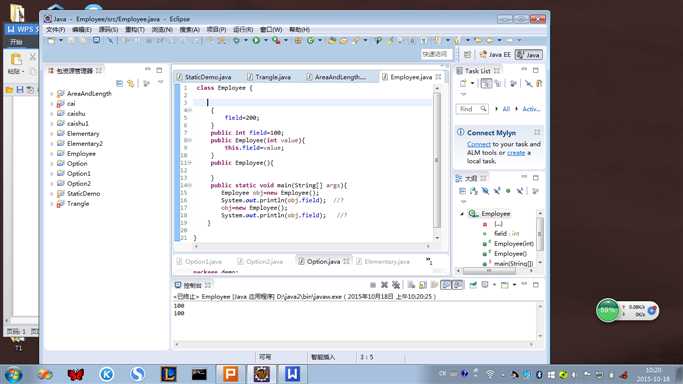Switch to Java perspective button
The image size is (683, 384).
pos(528,54)
